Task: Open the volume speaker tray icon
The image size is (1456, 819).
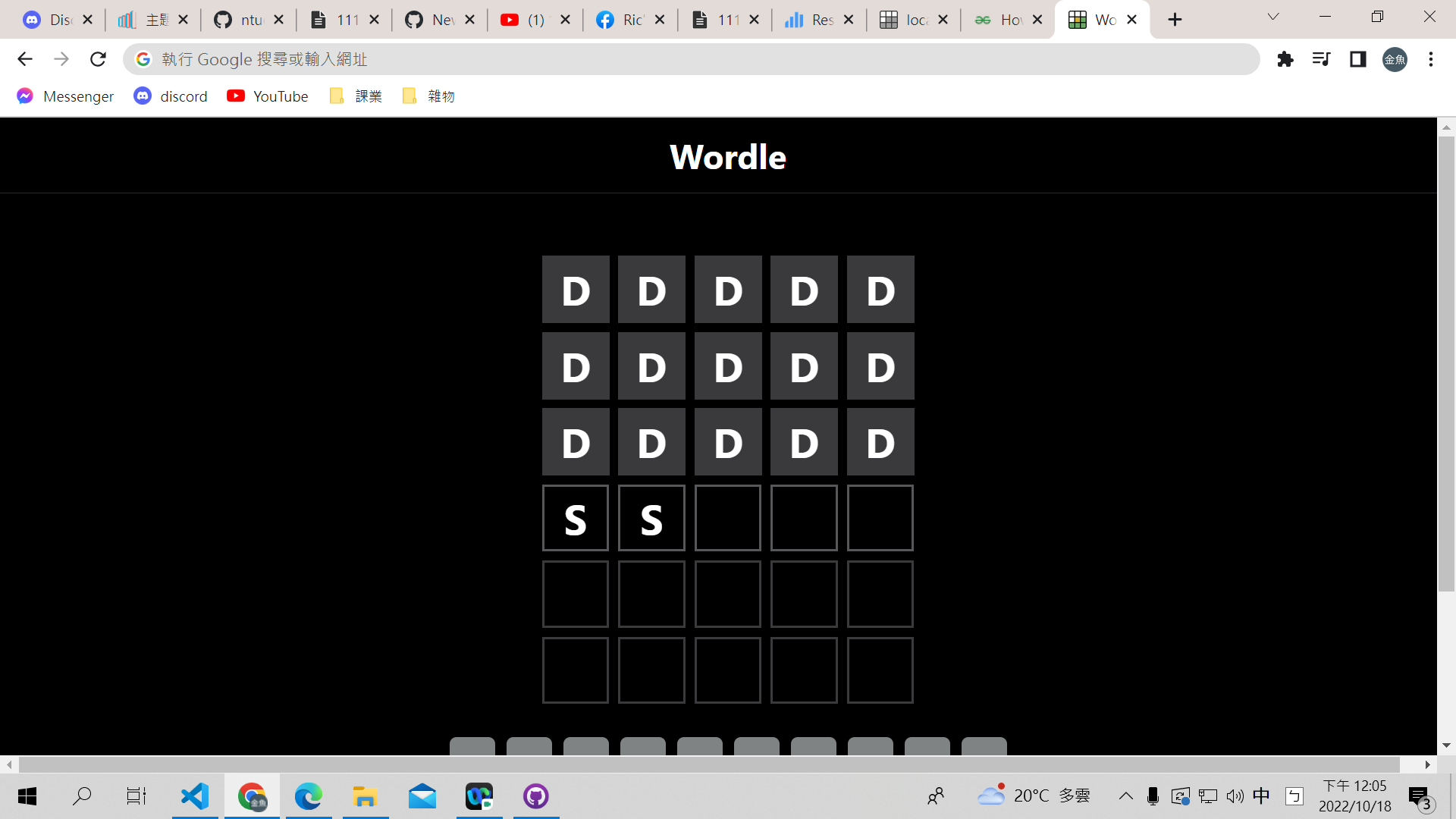Action: coord(1235,796)
